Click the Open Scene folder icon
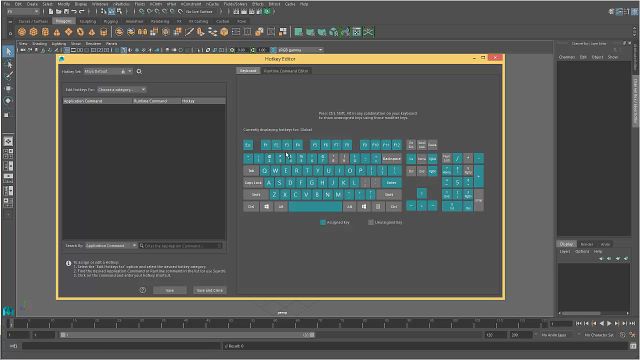This screenshot has width=640, height=360. (x=59, y=11)
